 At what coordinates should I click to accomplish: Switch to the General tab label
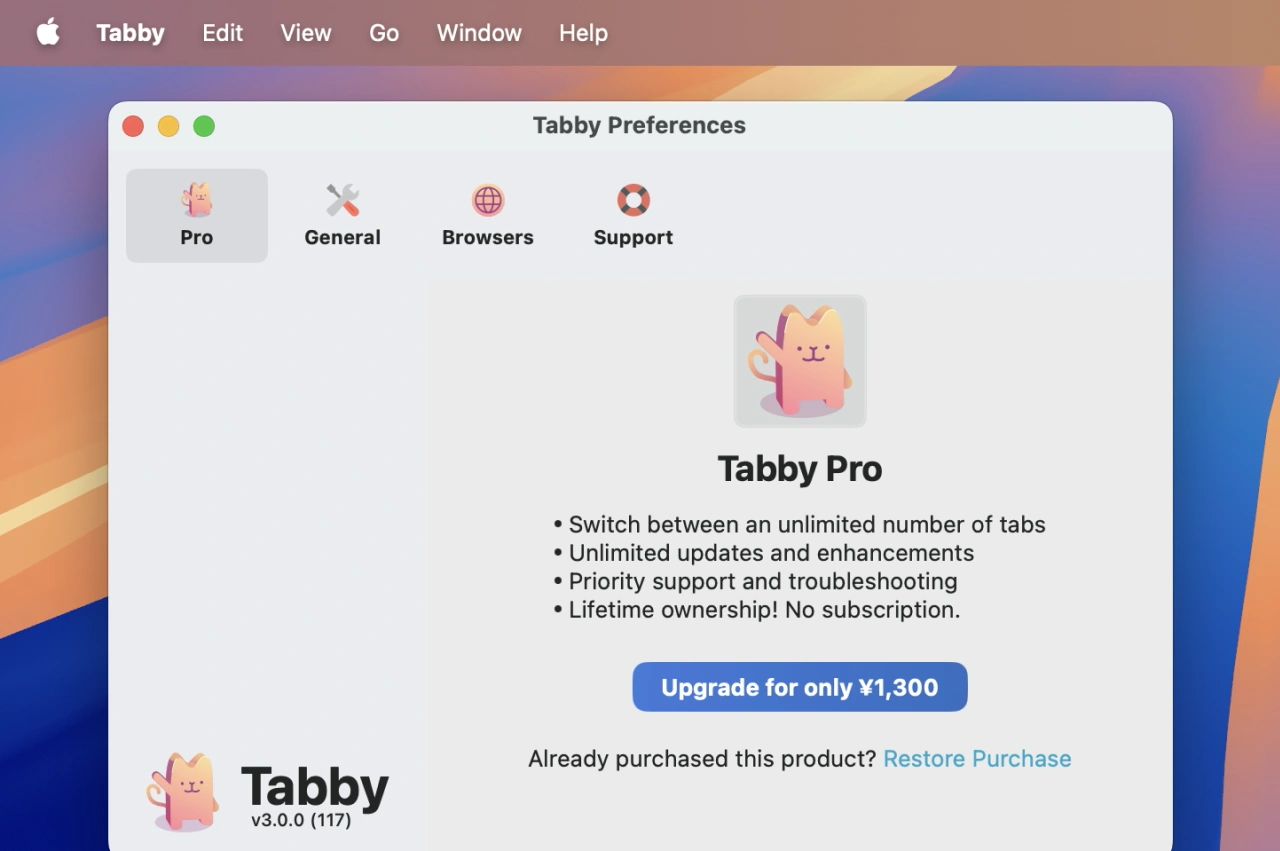coord(342,237)
